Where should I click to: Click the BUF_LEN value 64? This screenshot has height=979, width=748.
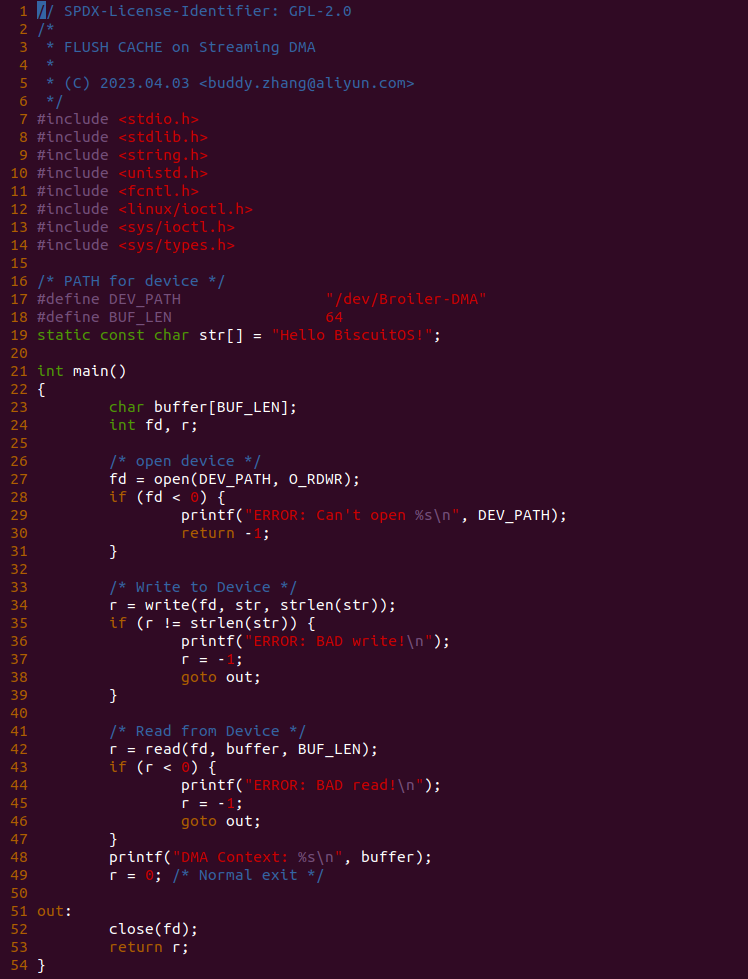(x=334, y=317)
